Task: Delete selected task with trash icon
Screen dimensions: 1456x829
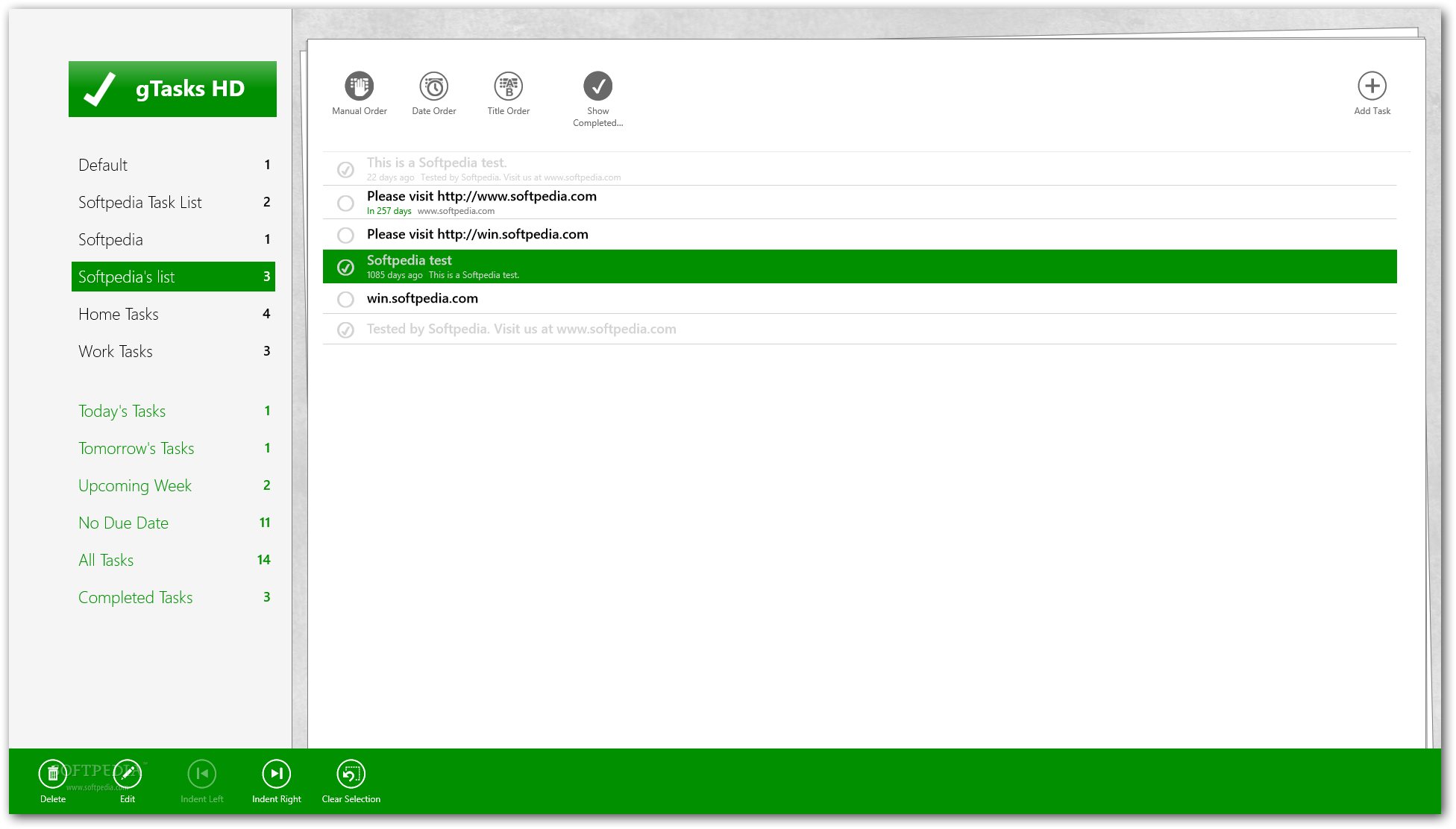Action: point(52,774)
